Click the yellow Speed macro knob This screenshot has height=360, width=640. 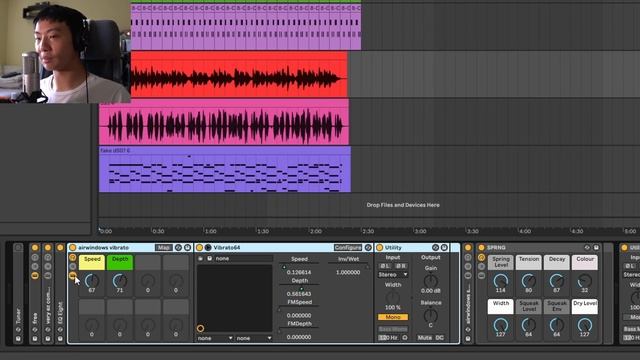pyautogui.click(x=92, y=281)
